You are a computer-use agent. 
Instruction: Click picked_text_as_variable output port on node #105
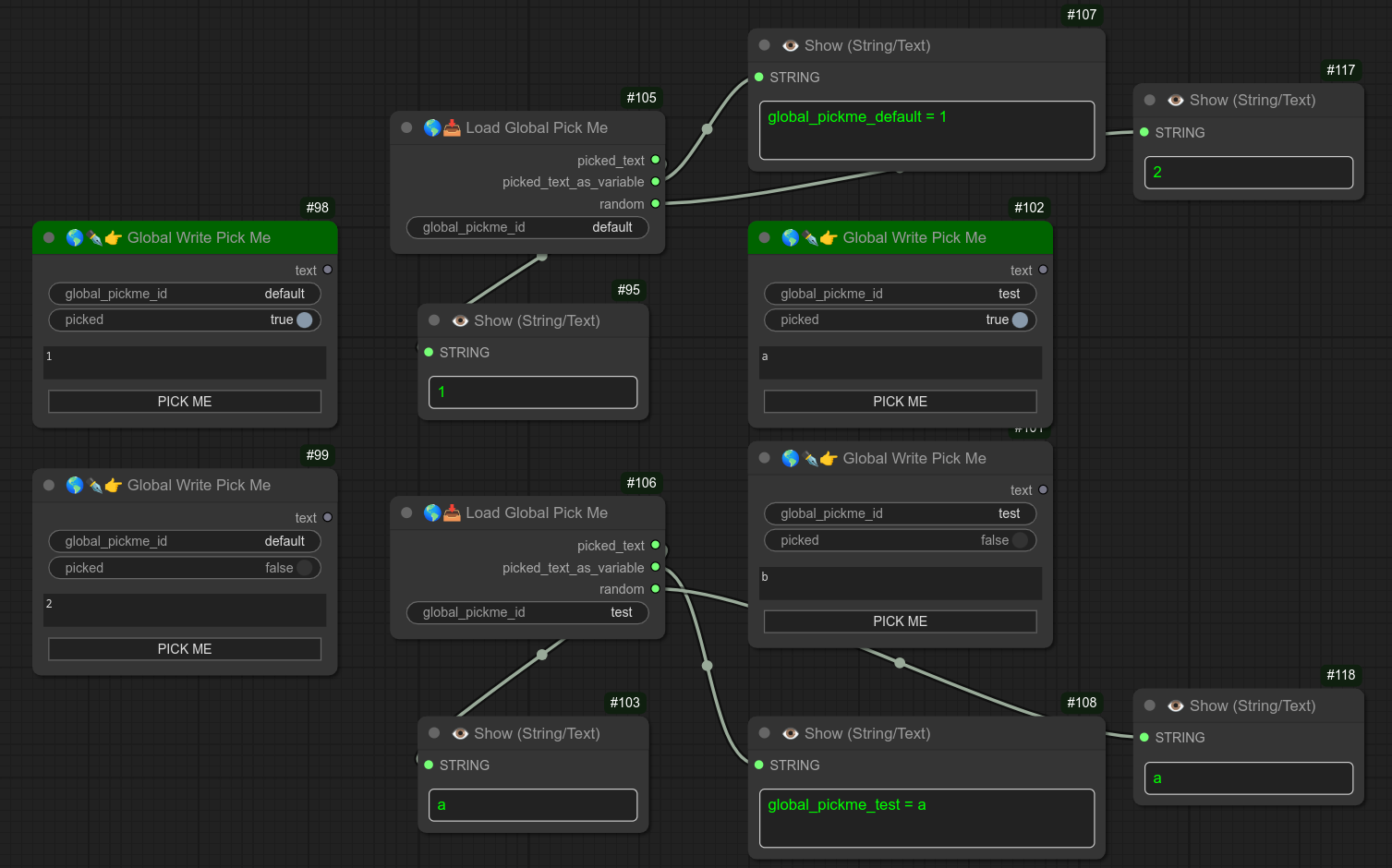[656, 182]
